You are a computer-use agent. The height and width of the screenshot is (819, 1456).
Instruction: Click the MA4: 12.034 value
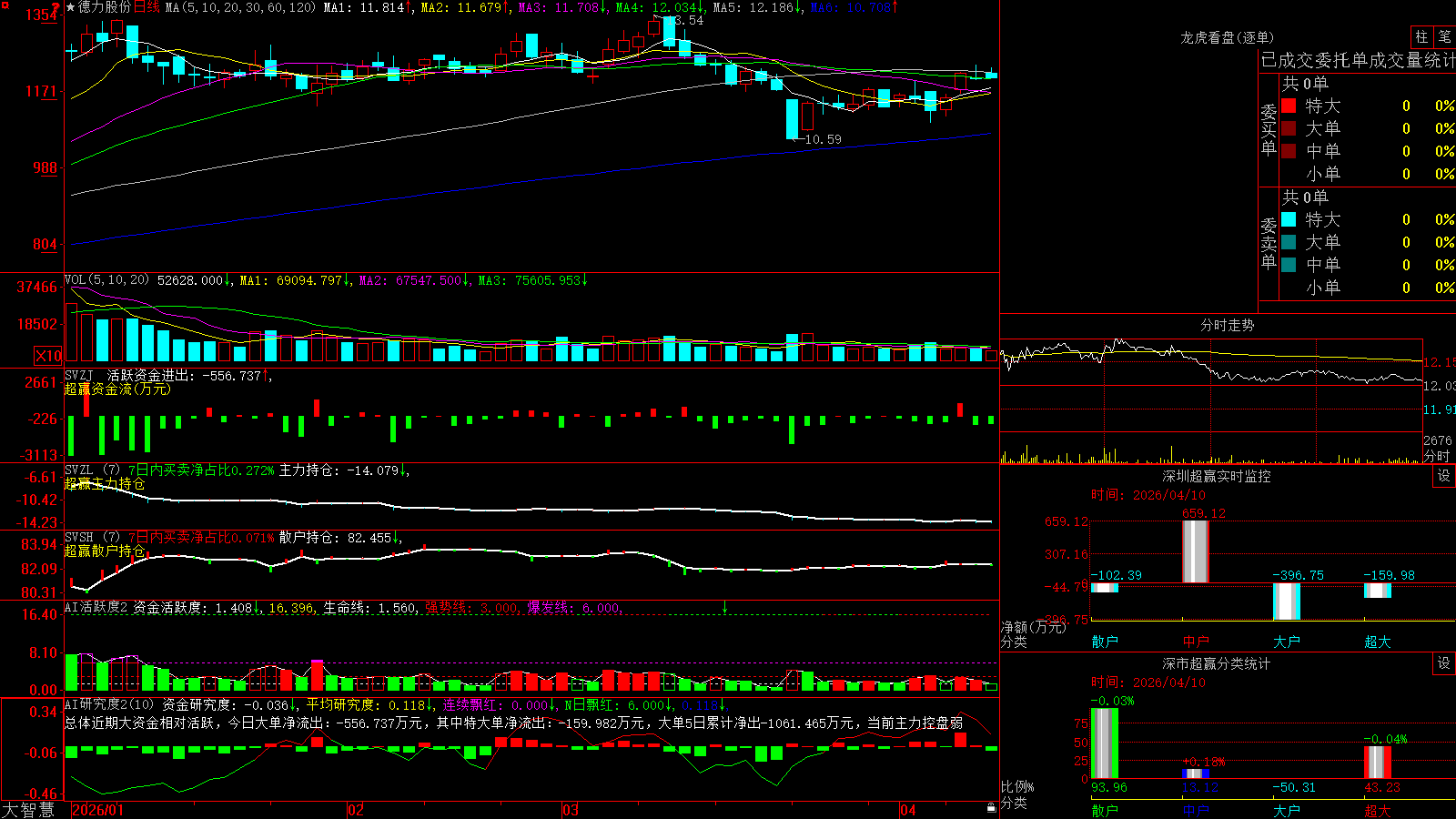pos(656,7)
